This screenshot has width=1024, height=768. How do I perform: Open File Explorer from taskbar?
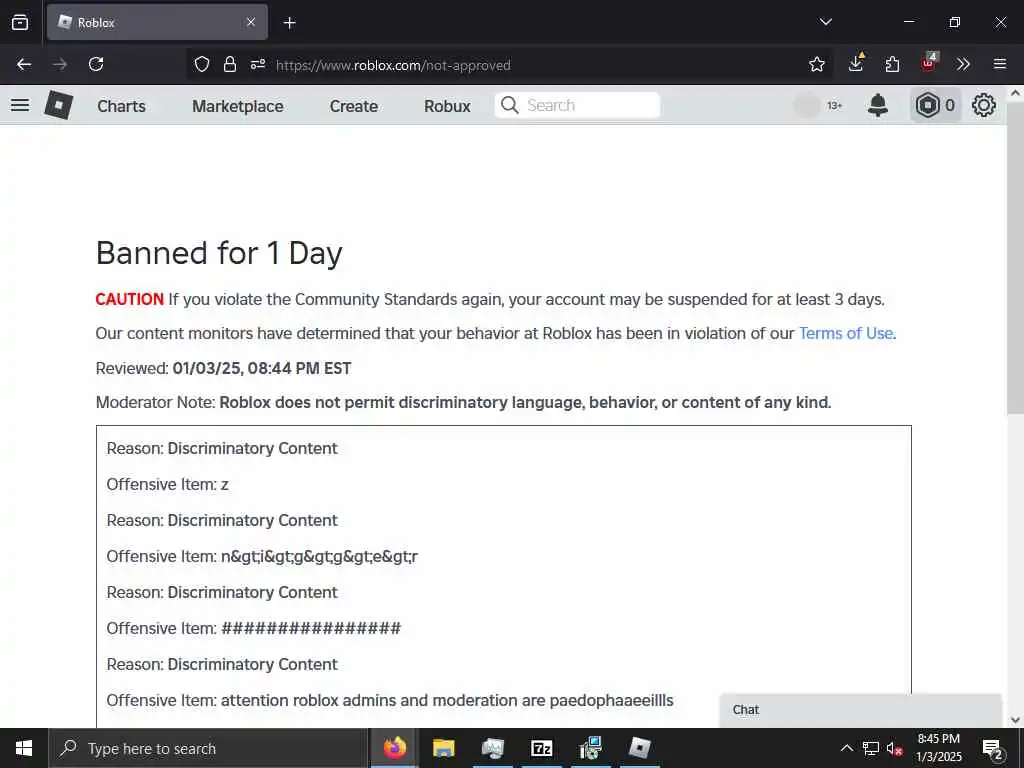(x=444, y=748)
